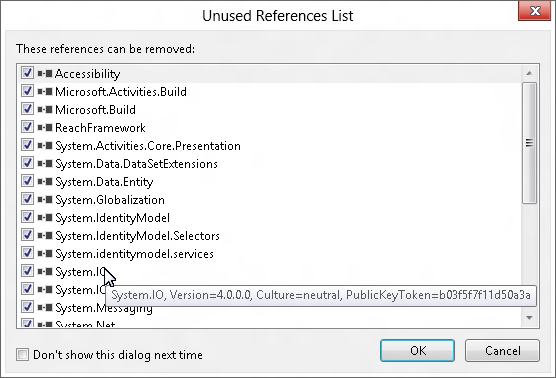Click the vertical scrollbar thumb
This screenshot has height=378, width=556.
529,143
